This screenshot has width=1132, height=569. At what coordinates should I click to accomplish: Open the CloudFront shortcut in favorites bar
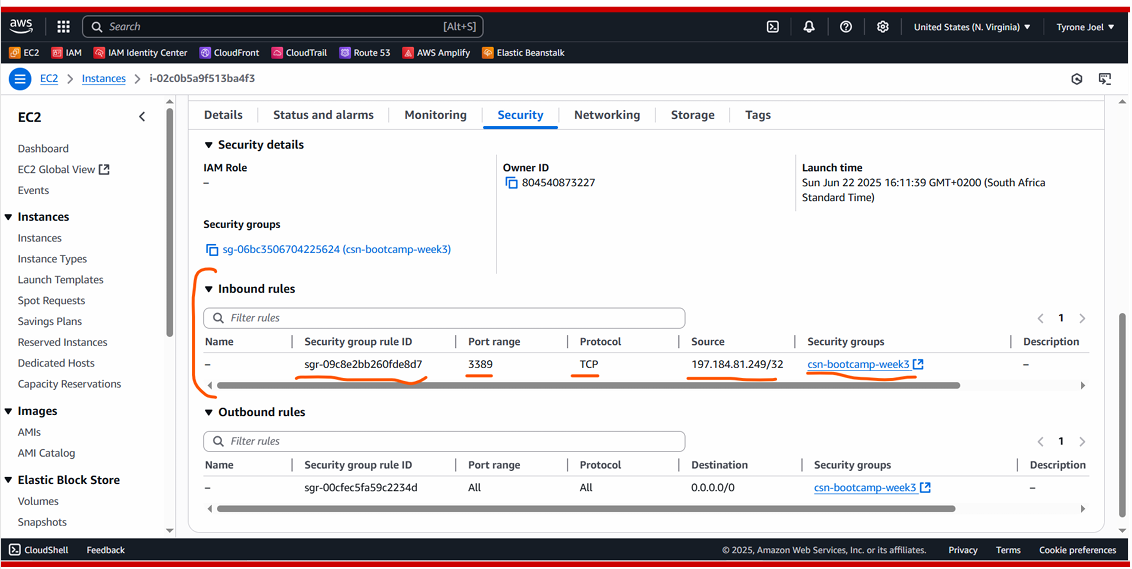click(x=229, y=53)
